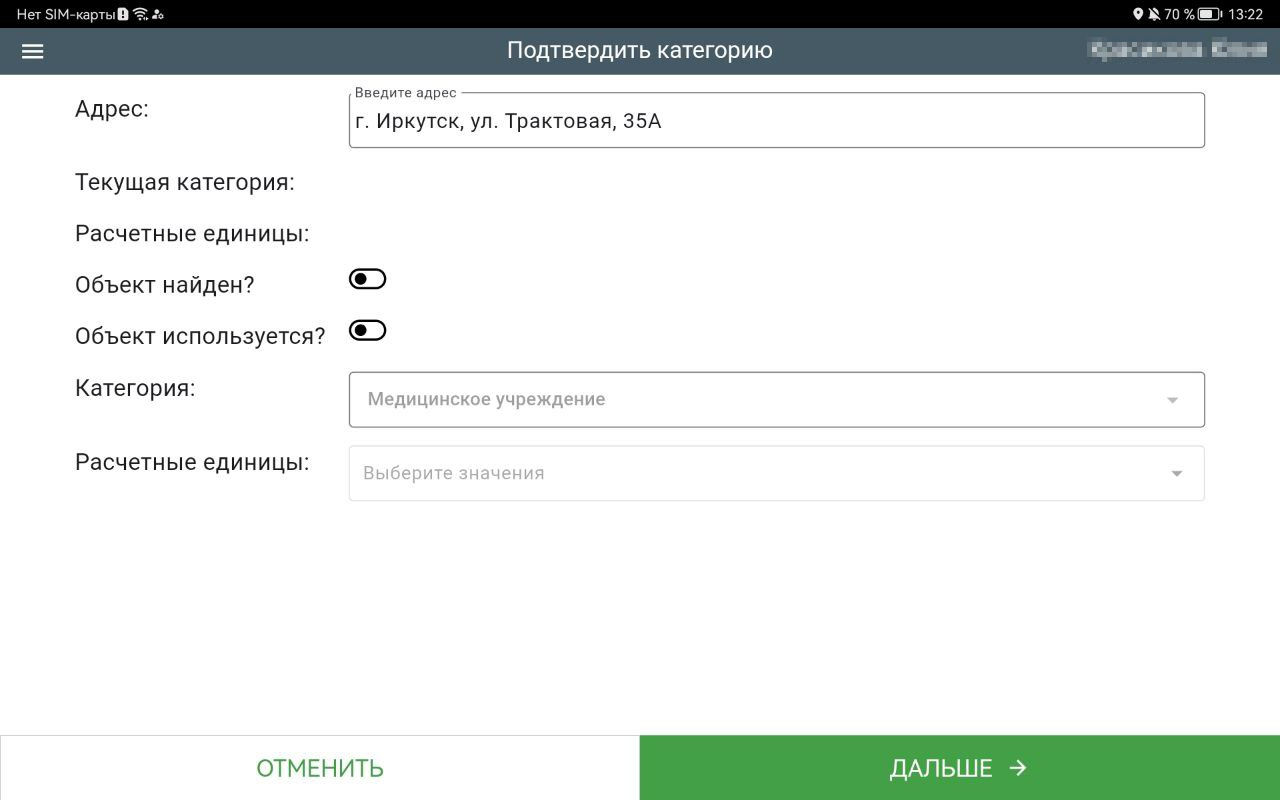1280x800 pixels.
Task: Open the hamburger navigation menu
Action: 32,51
